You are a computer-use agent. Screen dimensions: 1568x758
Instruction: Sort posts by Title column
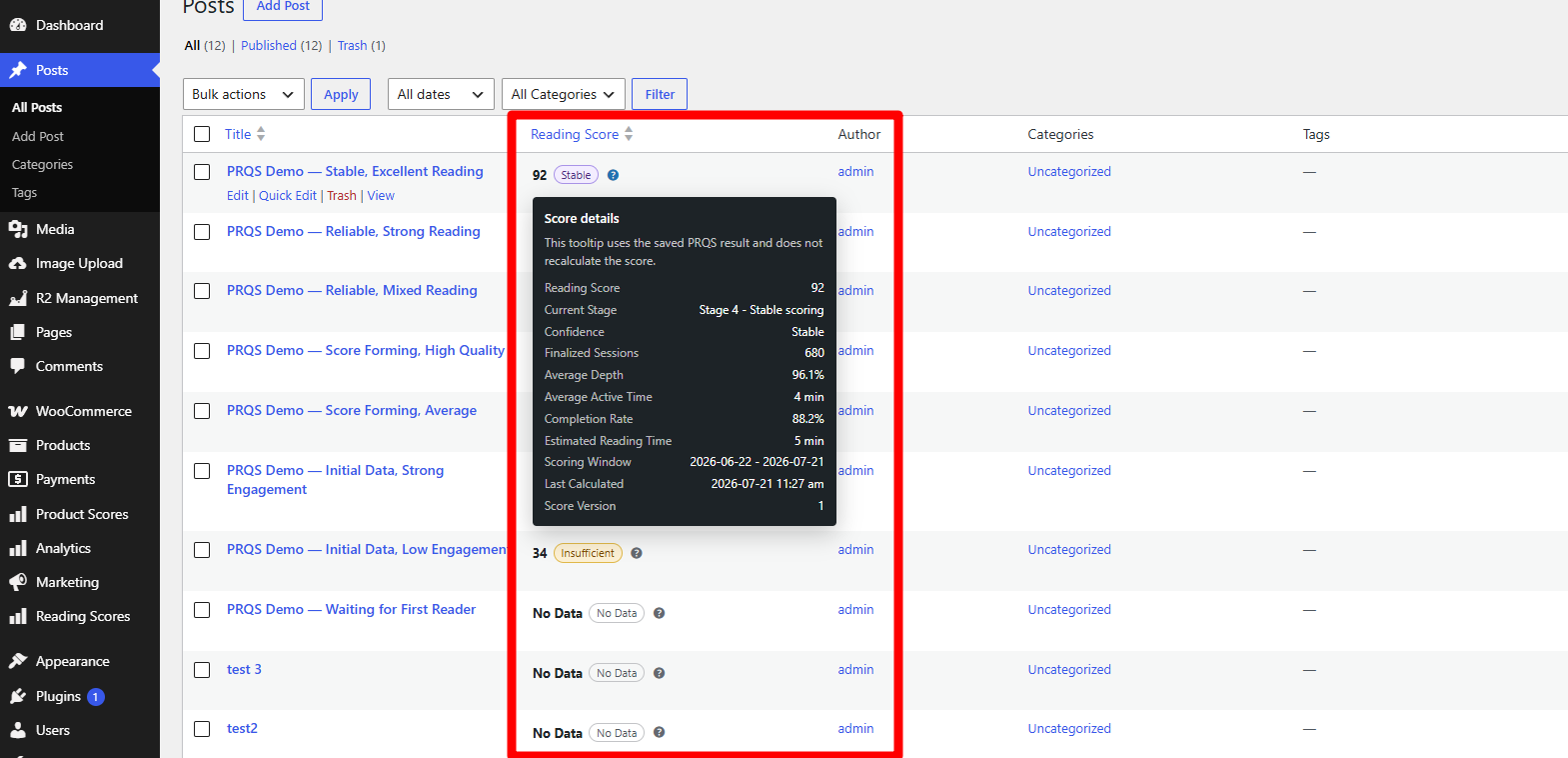tap(245, 134)
